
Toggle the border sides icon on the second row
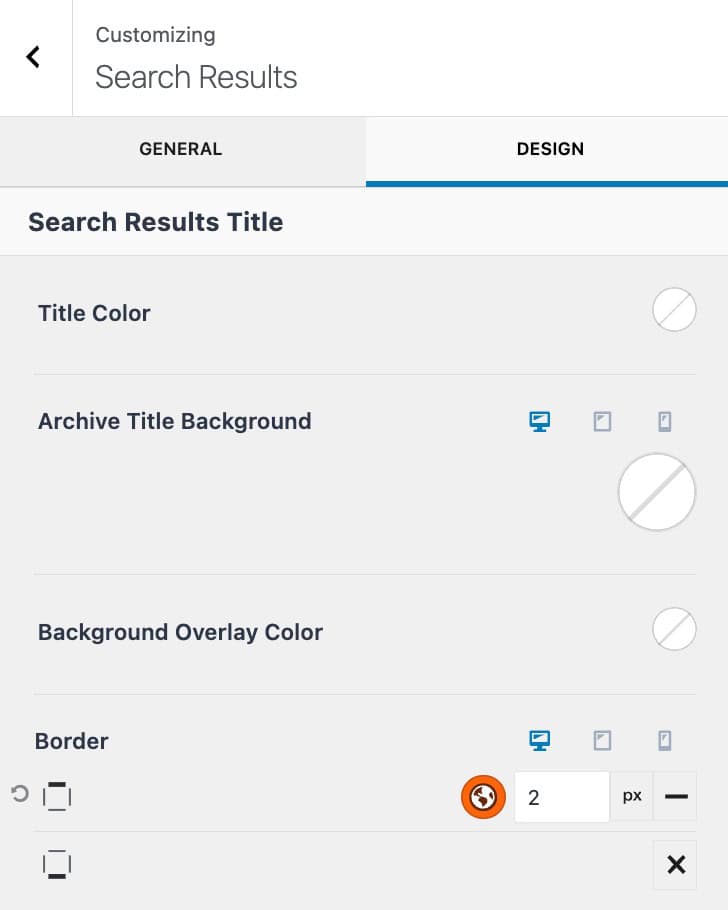pyautogui.click(x=57, y=864)
